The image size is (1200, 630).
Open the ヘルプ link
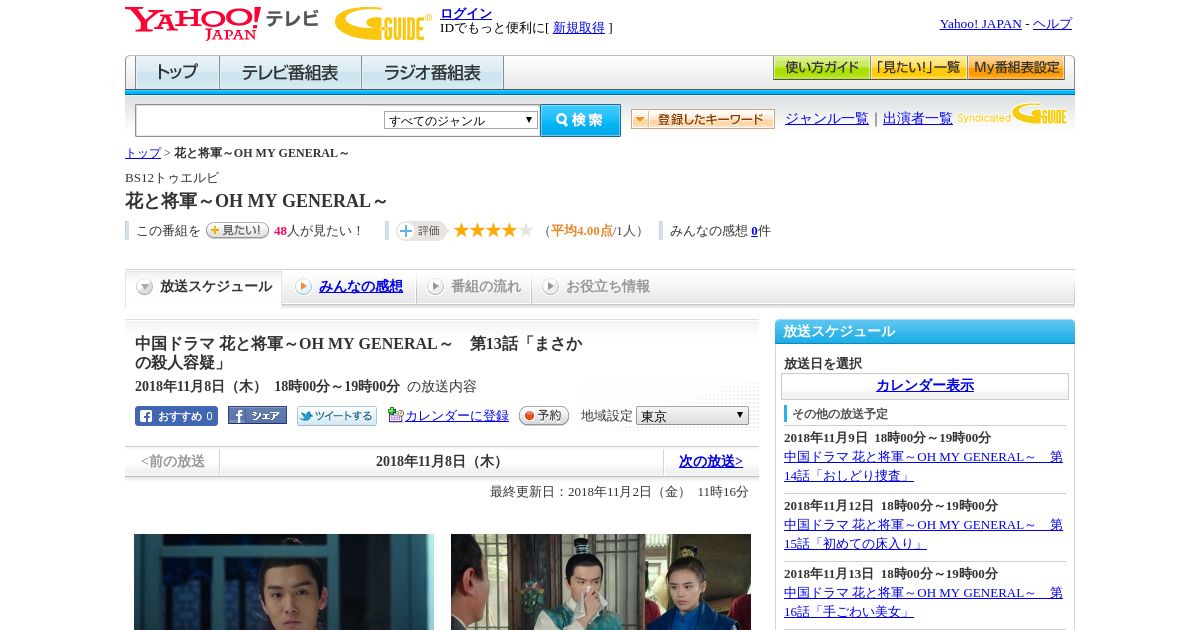(x=1052, y=23)
